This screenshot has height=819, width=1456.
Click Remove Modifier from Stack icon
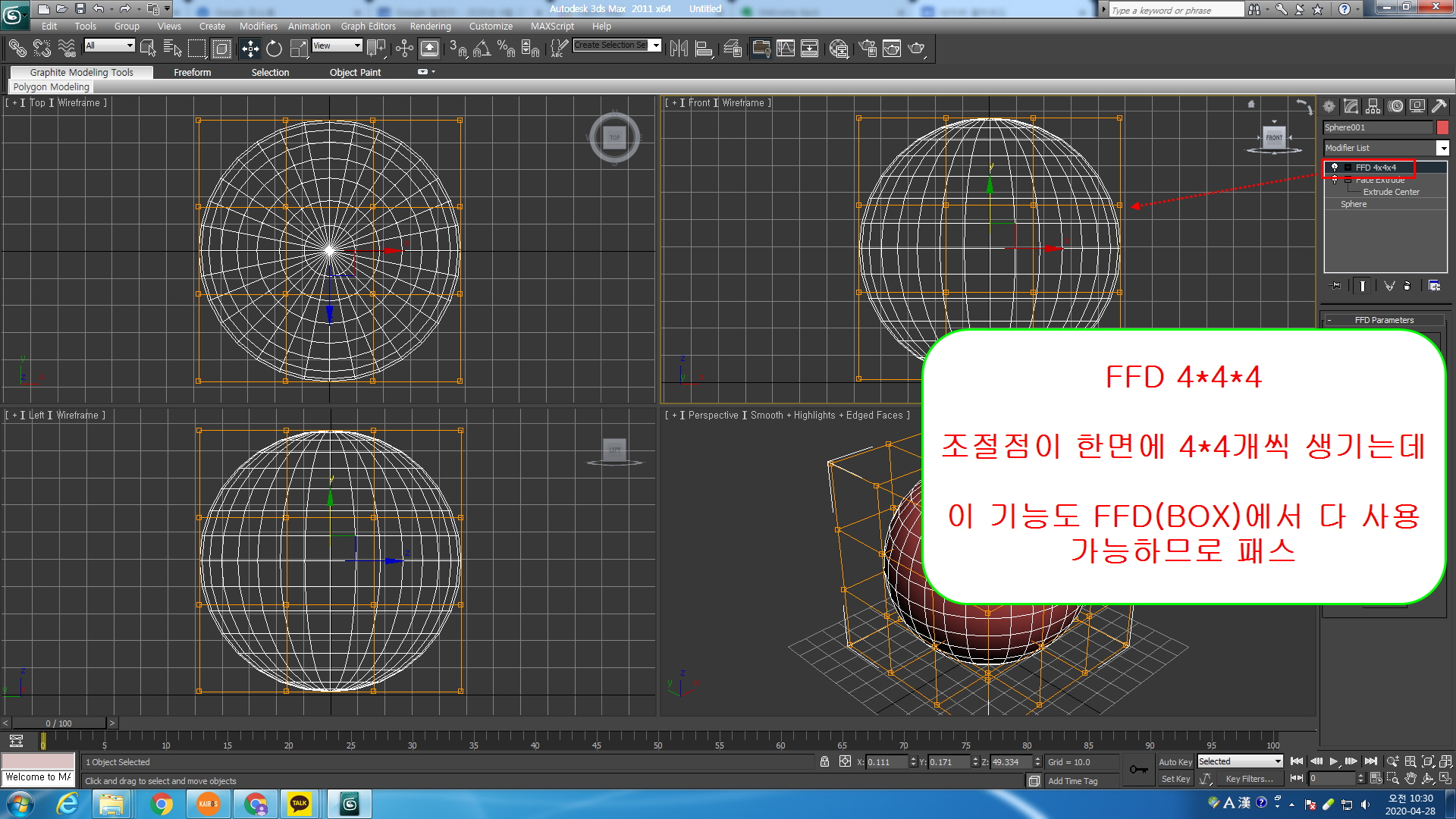pos(1407,286)
